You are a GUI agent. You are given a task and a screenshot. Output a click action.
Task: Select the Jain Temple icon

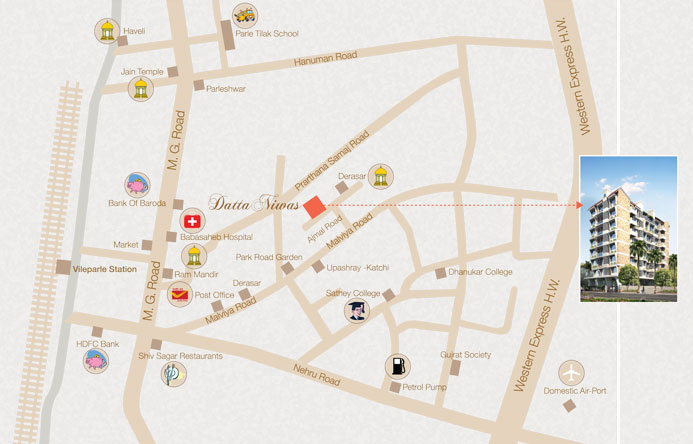pyautogui.click(x=138, y=90)
